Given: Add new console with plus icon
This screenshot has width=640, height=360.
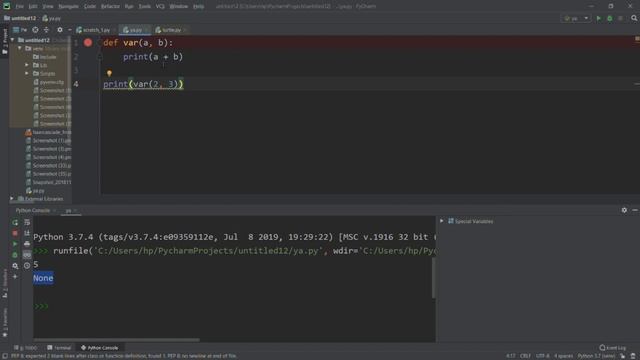Looking at the screenshot, I should 15,277.
